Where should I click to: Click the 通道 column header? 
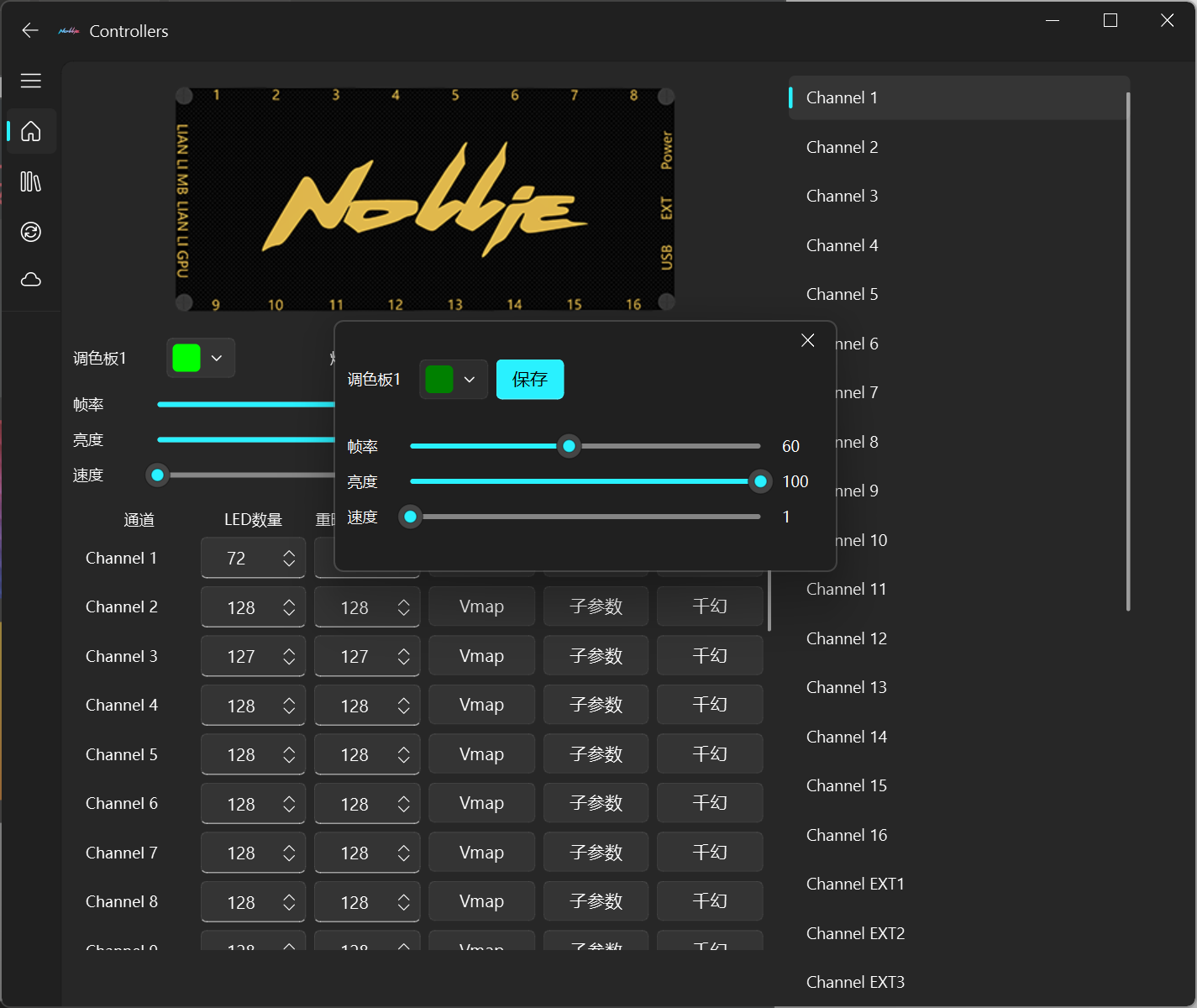click(139, 520)
